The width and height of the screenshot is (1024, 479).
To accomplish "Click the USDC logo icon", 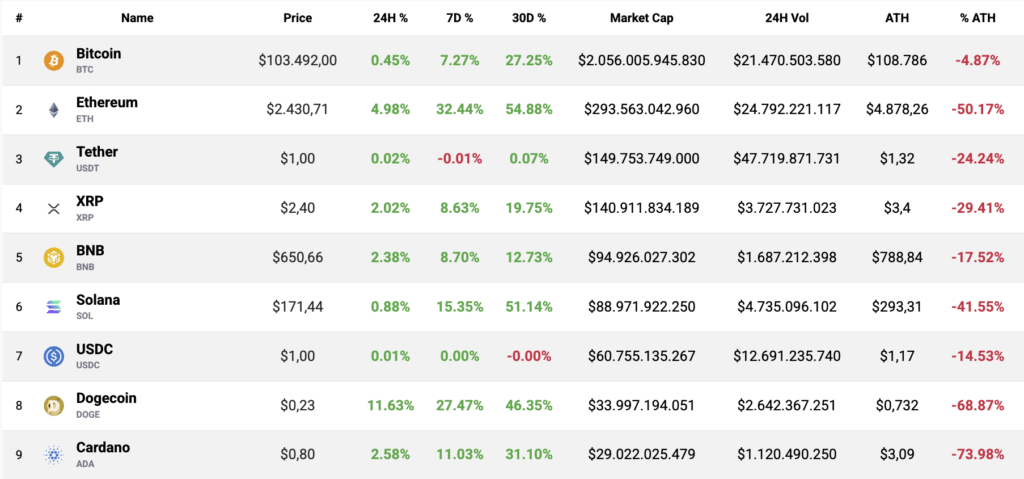I will 54,356.
